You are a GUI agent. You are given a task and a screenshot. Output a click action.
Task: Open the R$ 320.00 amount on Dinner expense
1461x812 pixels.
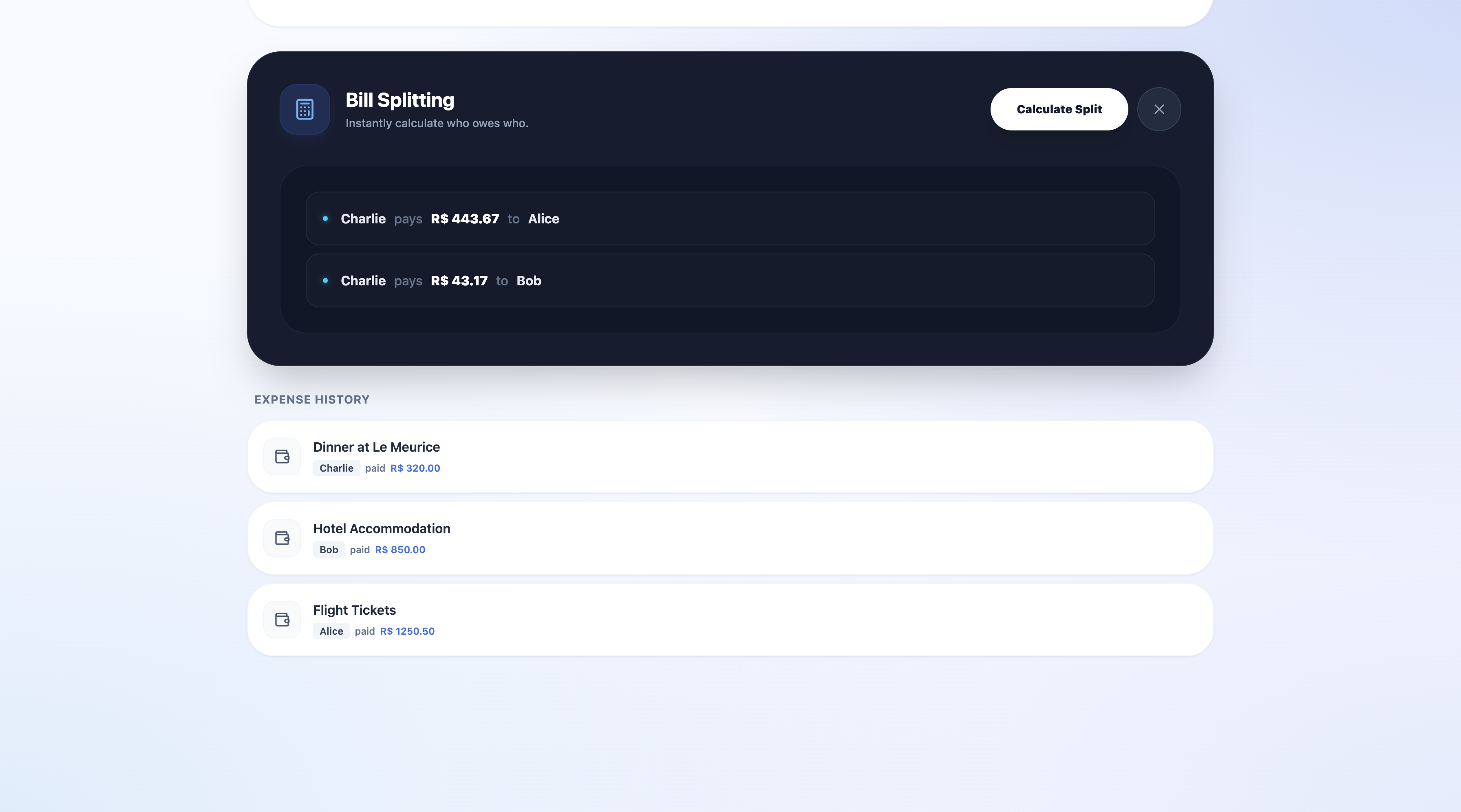[415, 468]
